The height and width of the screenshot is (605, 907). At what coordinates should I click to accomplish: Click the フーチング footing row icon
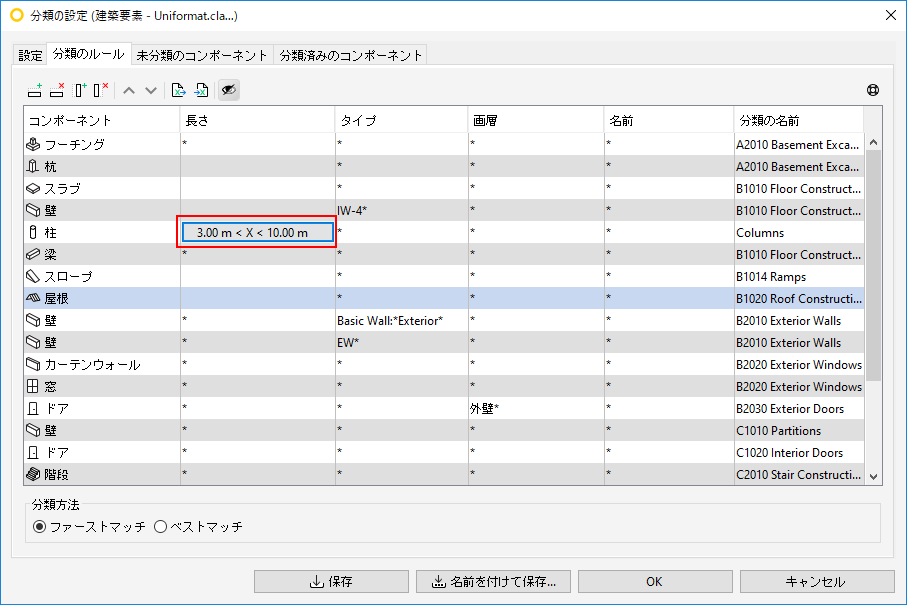(33, 144)
